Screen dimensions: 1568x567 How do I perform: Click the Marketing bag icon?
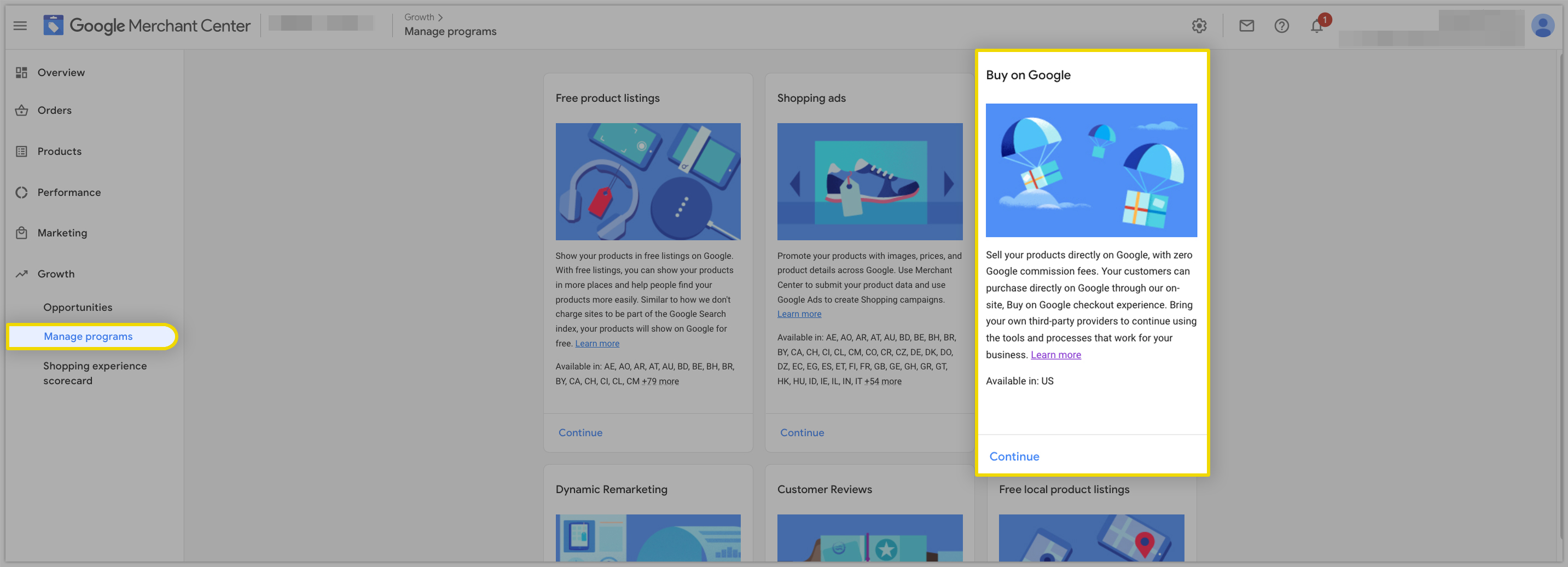(22, 233)
